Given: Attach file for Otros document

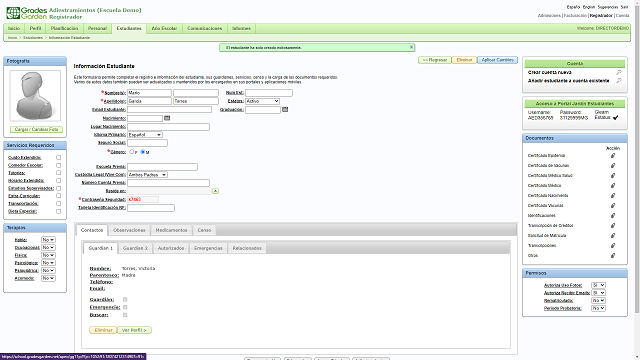Looking at the screenshot, I should (613, 256).
